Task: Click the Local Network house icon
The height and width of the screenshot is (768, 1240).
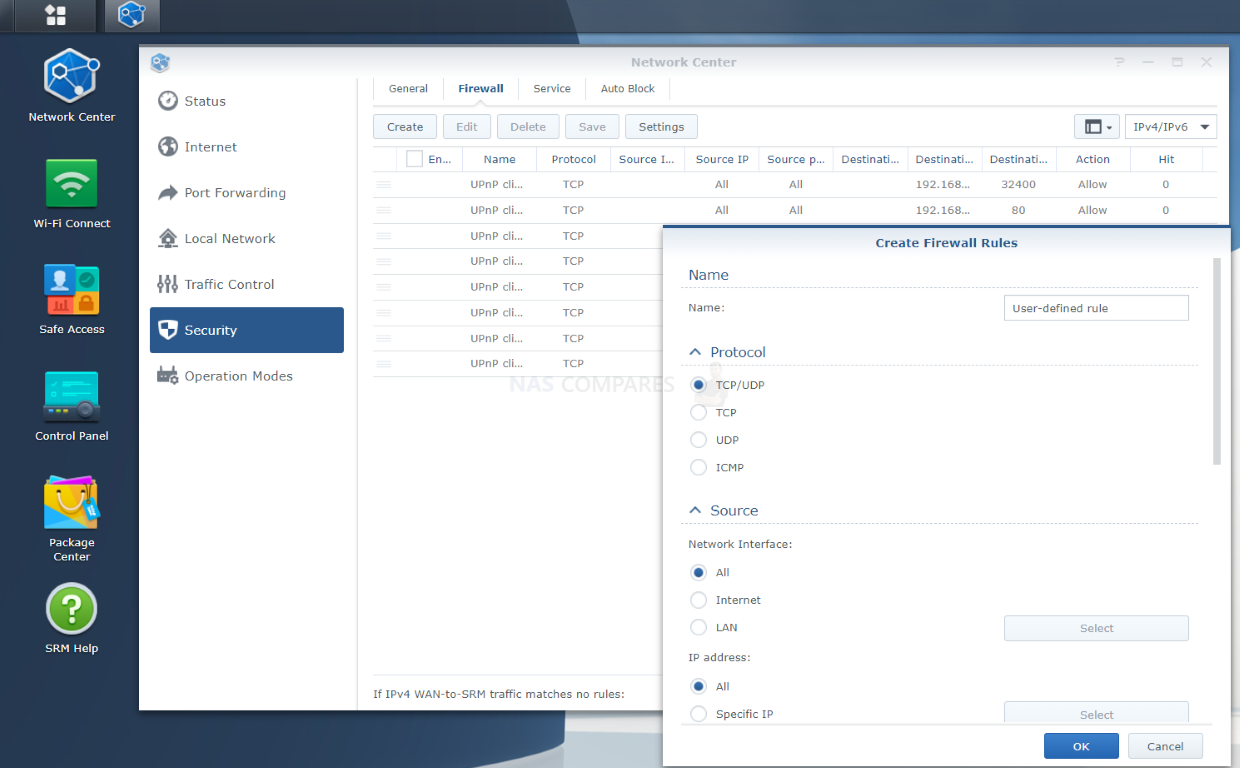Action: [x=168, y=238]
